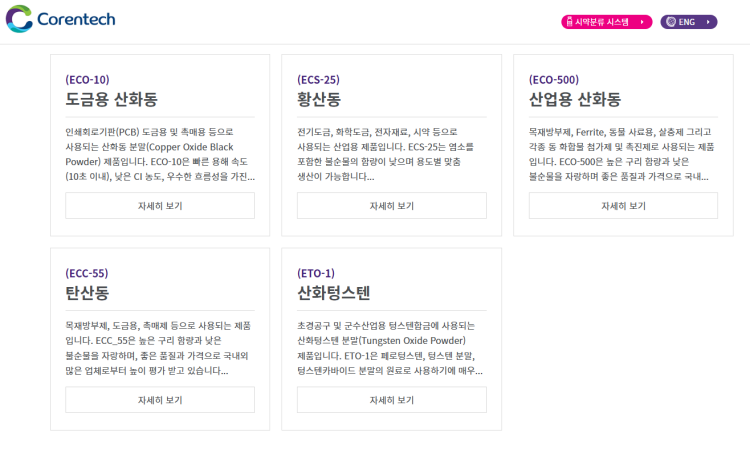View details for ECO-10 도금용 산화동
The width and height of the screenshot is (750, 451).
[x=160, y=206]
